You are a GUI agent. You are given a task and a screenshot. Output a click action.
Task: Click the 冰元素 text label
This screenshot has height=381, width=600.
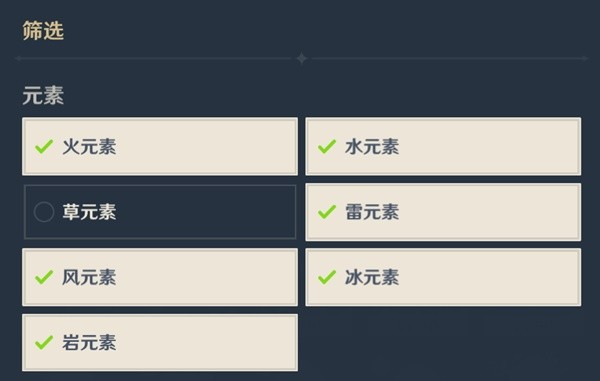pyautogui.click(x=372, y=277)
